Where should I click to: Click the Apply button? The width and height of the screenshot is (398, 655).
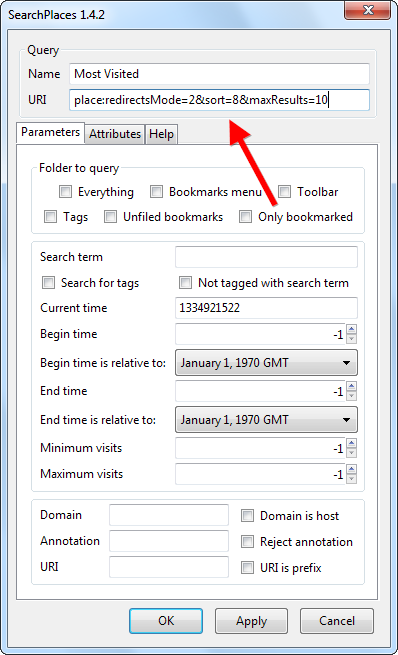[251, 621]
